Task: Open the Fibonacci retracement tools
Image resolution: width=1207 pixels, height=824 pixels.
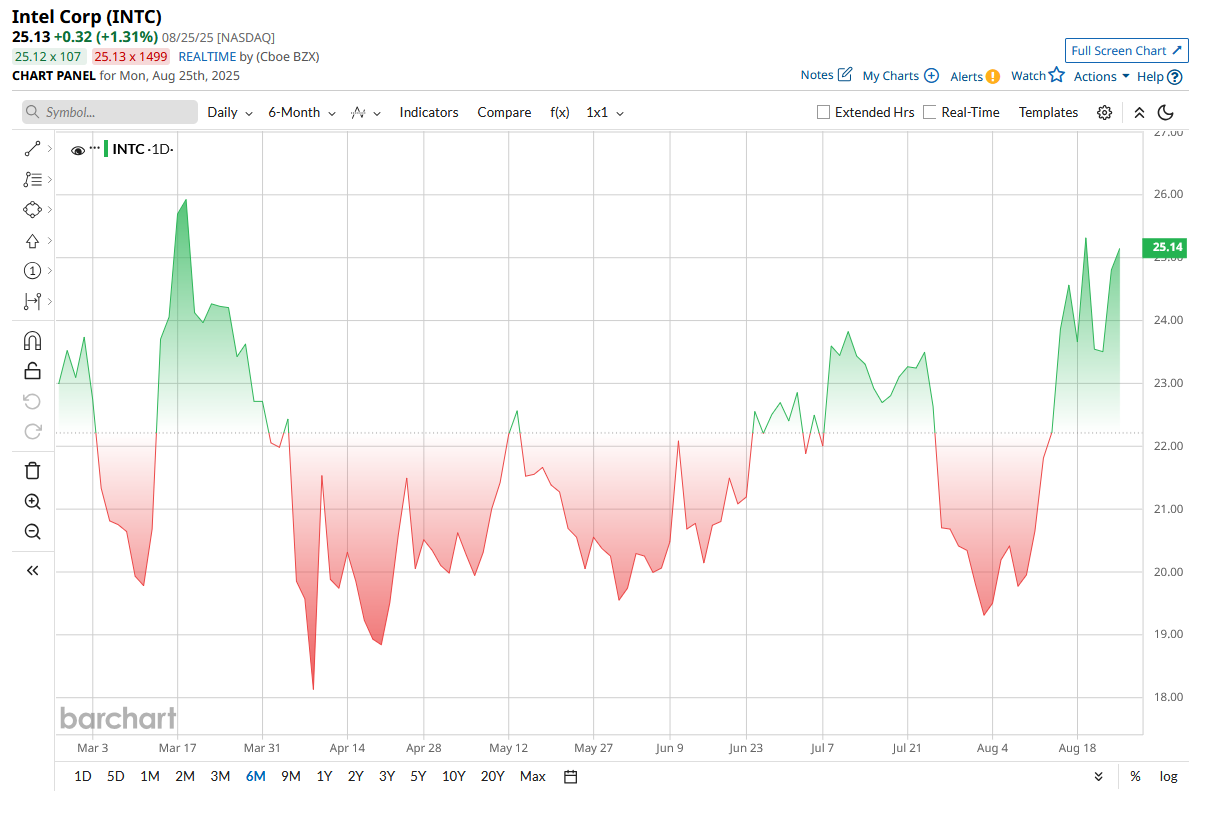Action: [32, 180]
